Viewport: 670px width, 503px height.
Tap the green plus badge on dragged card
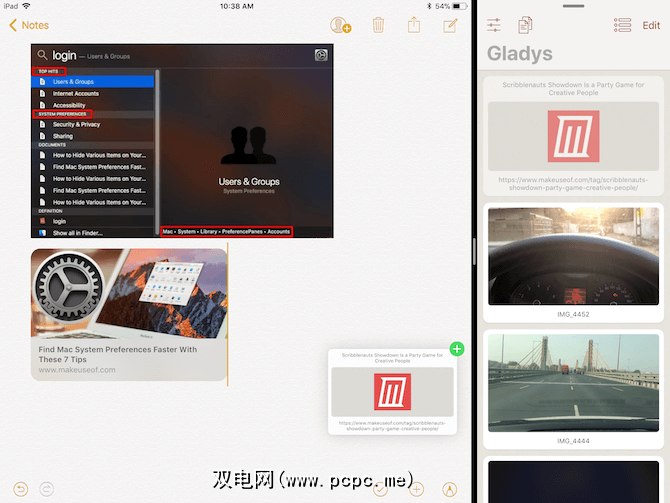[457, 349]
